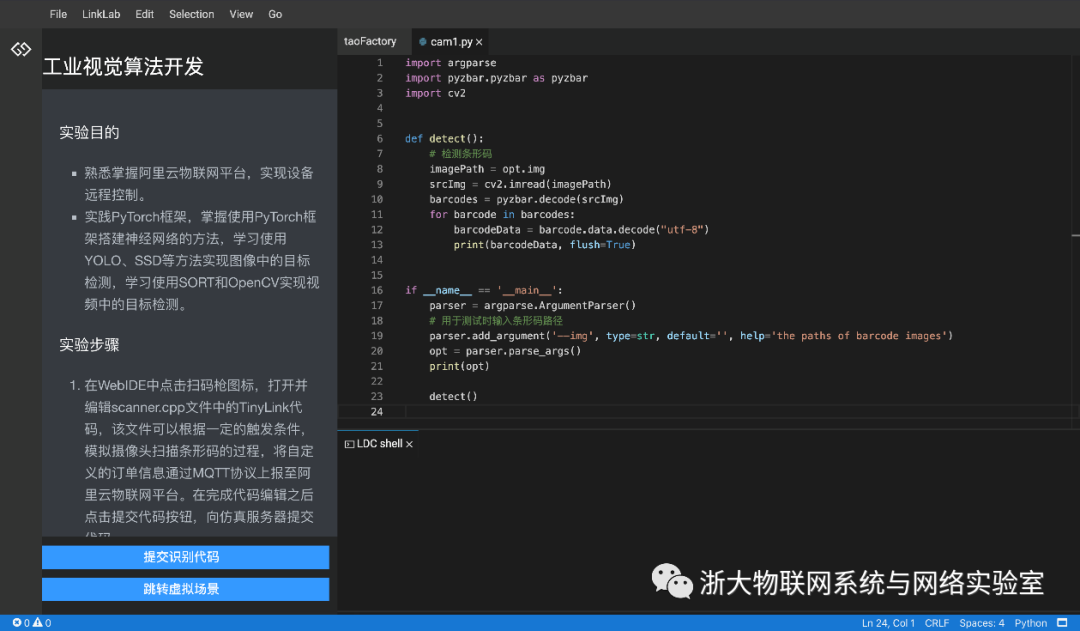1080x631 pixels.
Task: Click the 'parser.add_argument' line 19
Action: coord(691,335)
